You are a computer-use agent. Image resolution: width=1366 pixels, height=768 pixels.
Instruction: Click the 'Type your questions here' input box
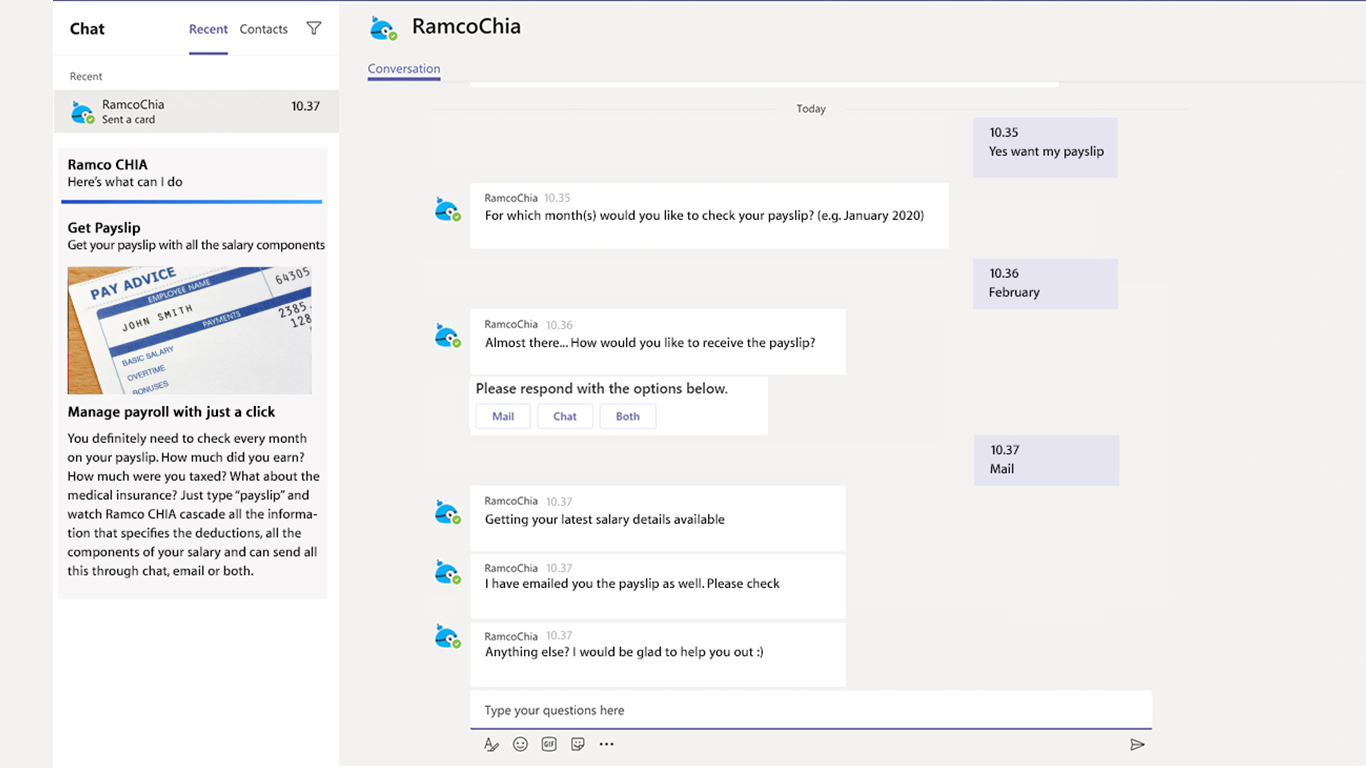(x=811, y=710)
